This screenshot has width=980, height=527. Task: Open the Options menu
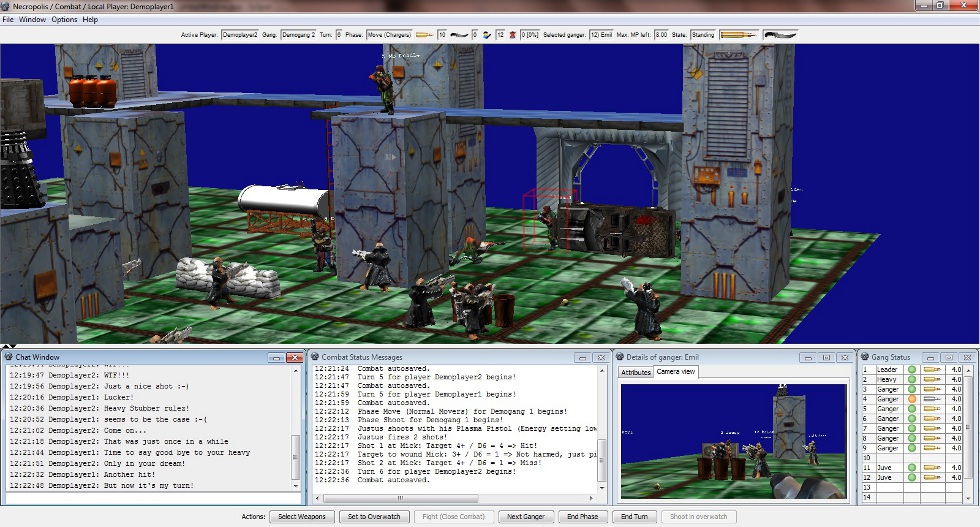tap(64, 19)
